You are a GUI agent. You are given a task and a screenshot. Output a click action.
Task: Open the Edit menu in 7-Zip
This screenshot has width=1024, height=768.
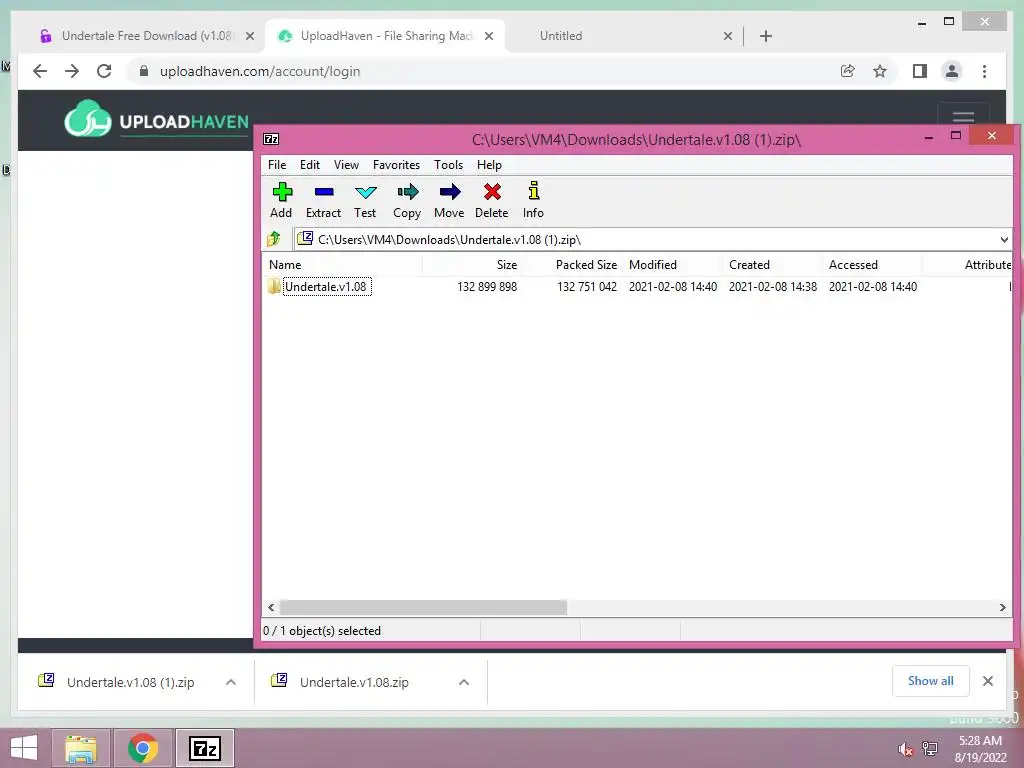point(310,165)
